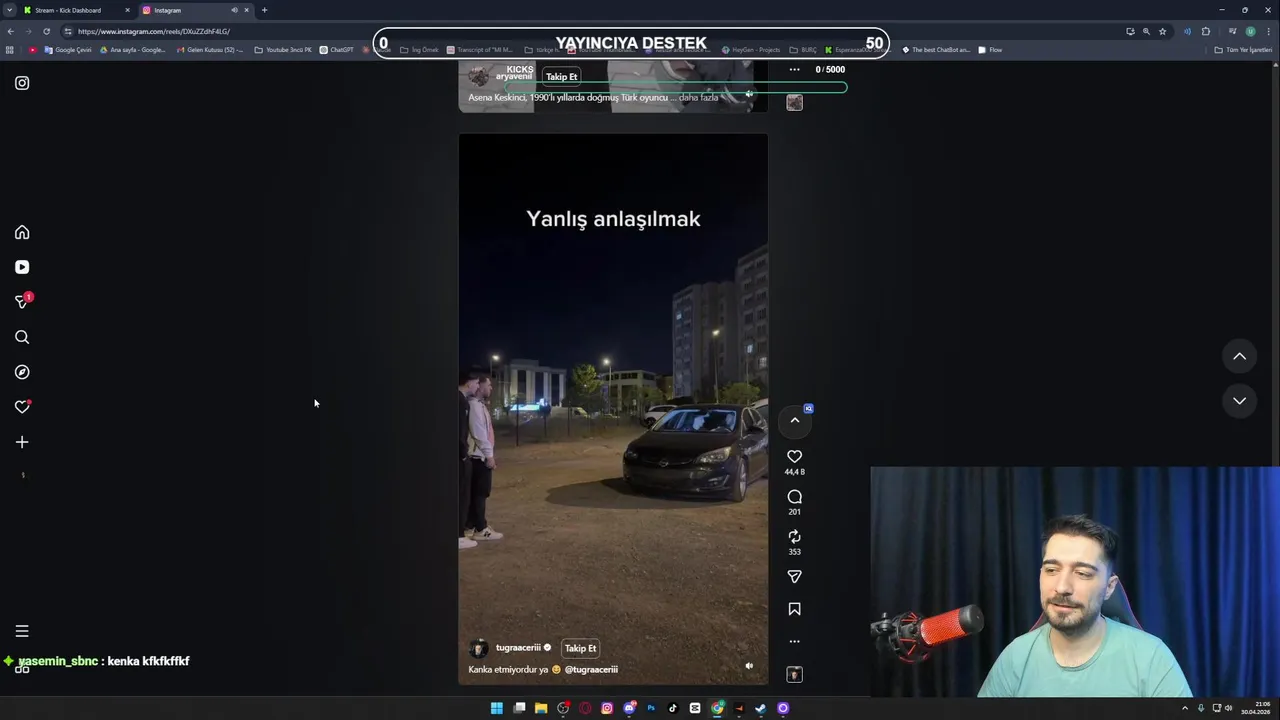The width and height of the screenshot is (1280, 720).
Task: Open browser extensions puzzle icon
Action: click(1205, 31)
